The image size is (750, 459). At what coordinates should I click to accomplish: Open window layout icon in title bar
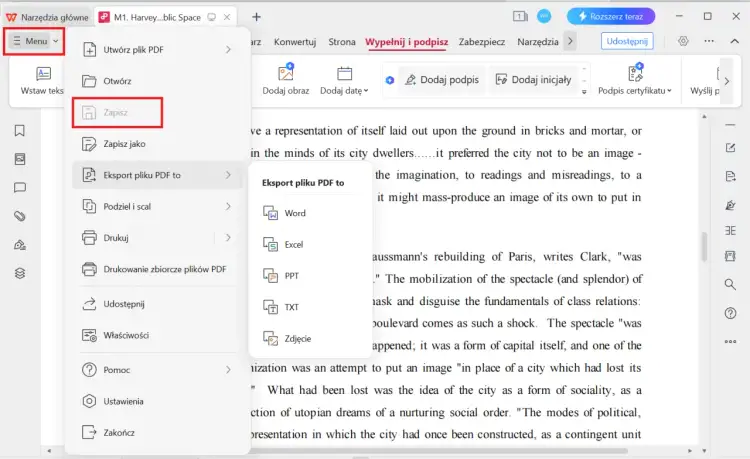pyautogui.click(x=520, y=17)
